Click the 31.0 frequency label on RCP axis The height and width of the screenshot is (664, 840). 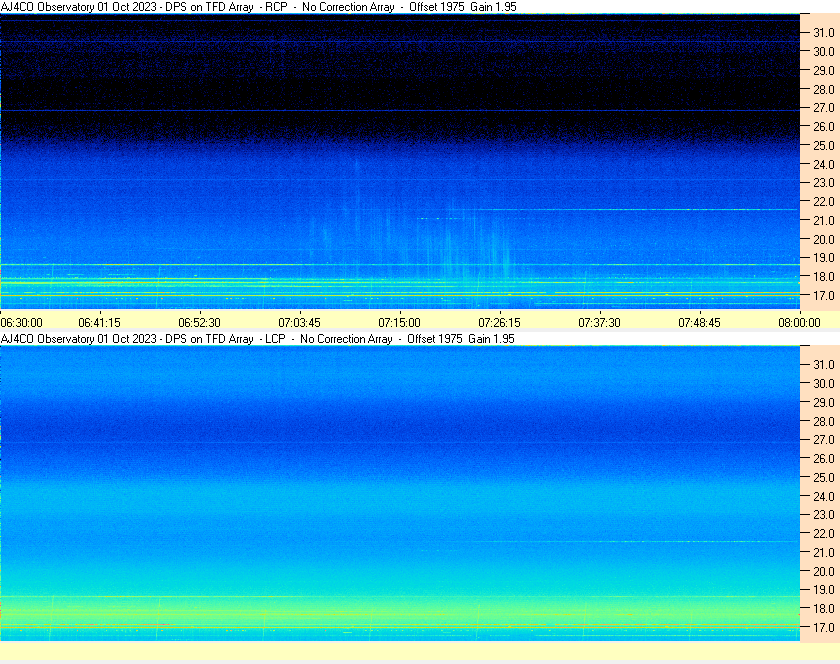(824, 33)
